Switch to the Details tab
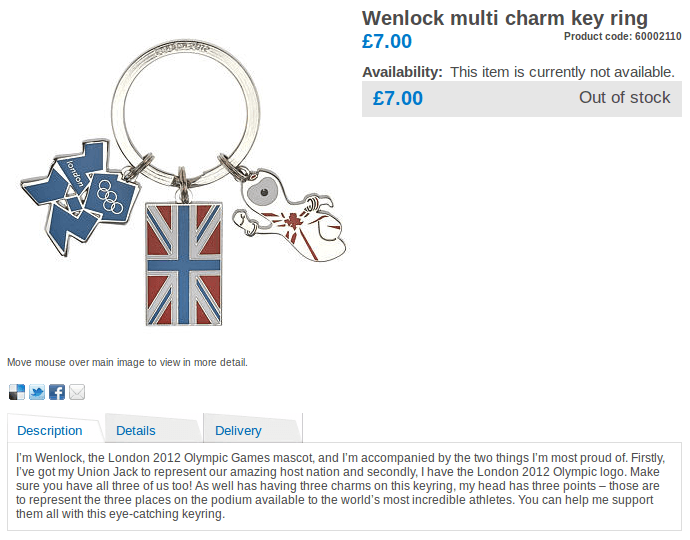 [136, 430]
